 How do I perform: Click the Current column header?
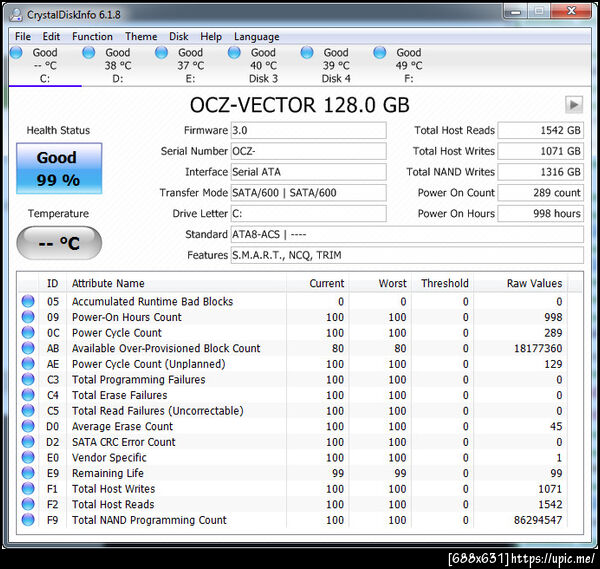318,283
